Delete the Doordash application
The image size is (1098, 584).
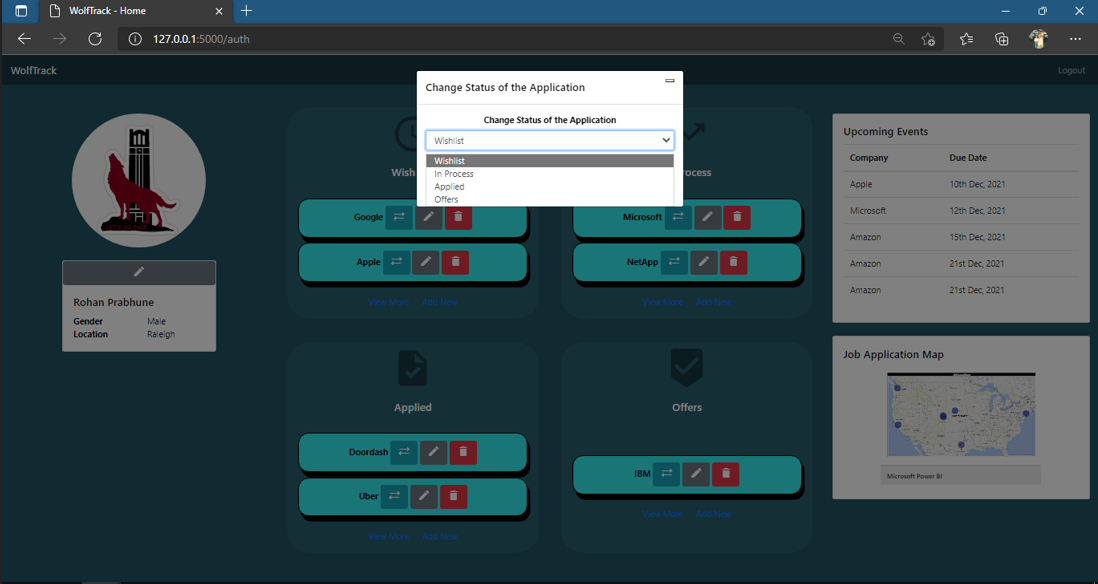[463, 452]
